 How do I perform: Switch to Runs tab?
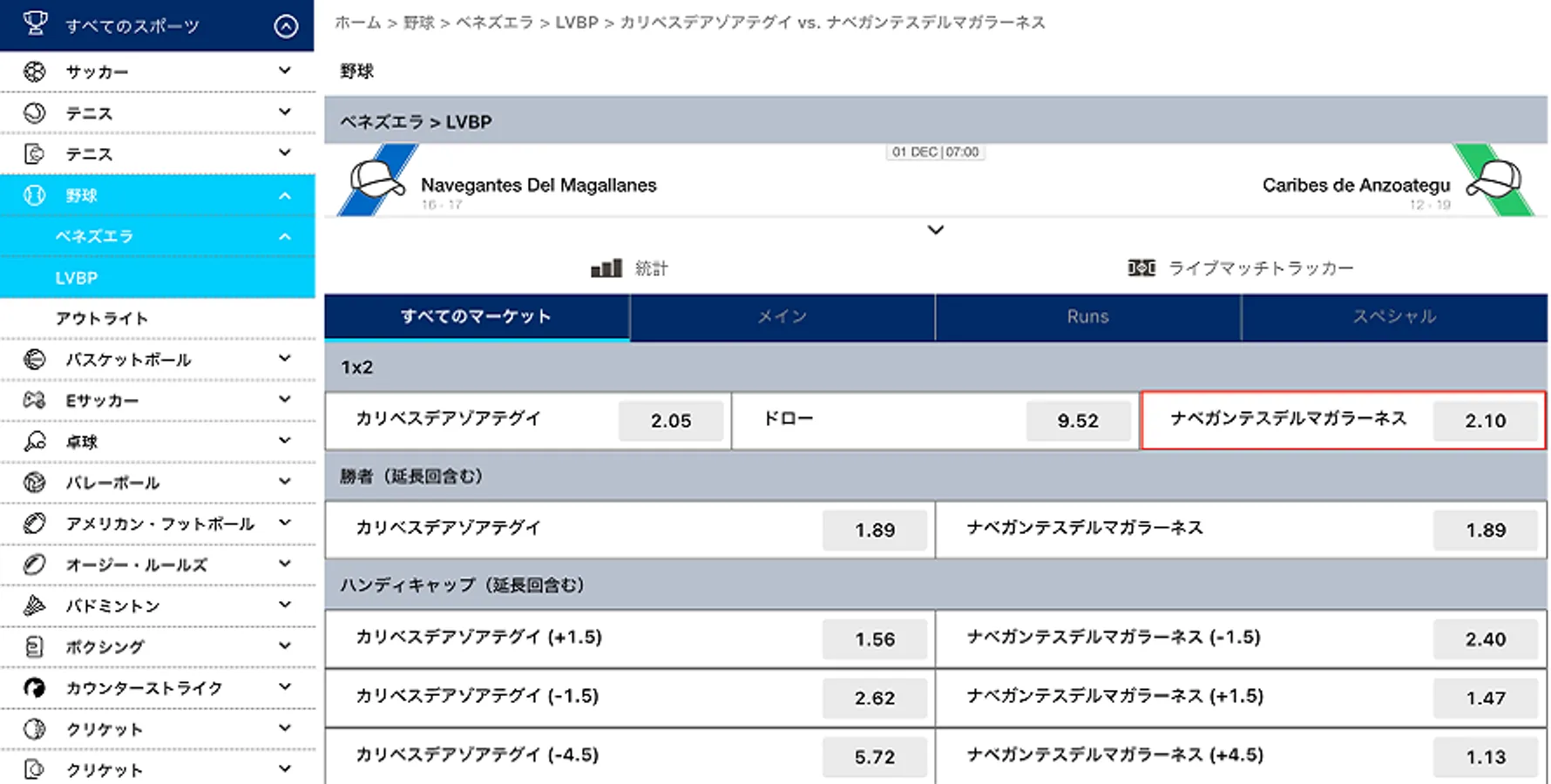[x=1088, y=317]
